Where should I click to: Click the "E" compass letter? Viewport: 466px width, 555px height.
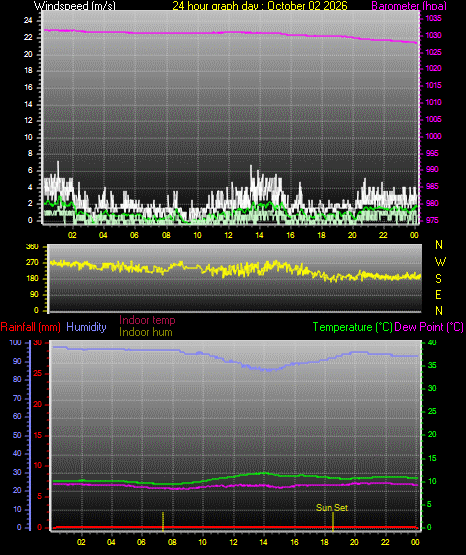[x=438, y=294]
